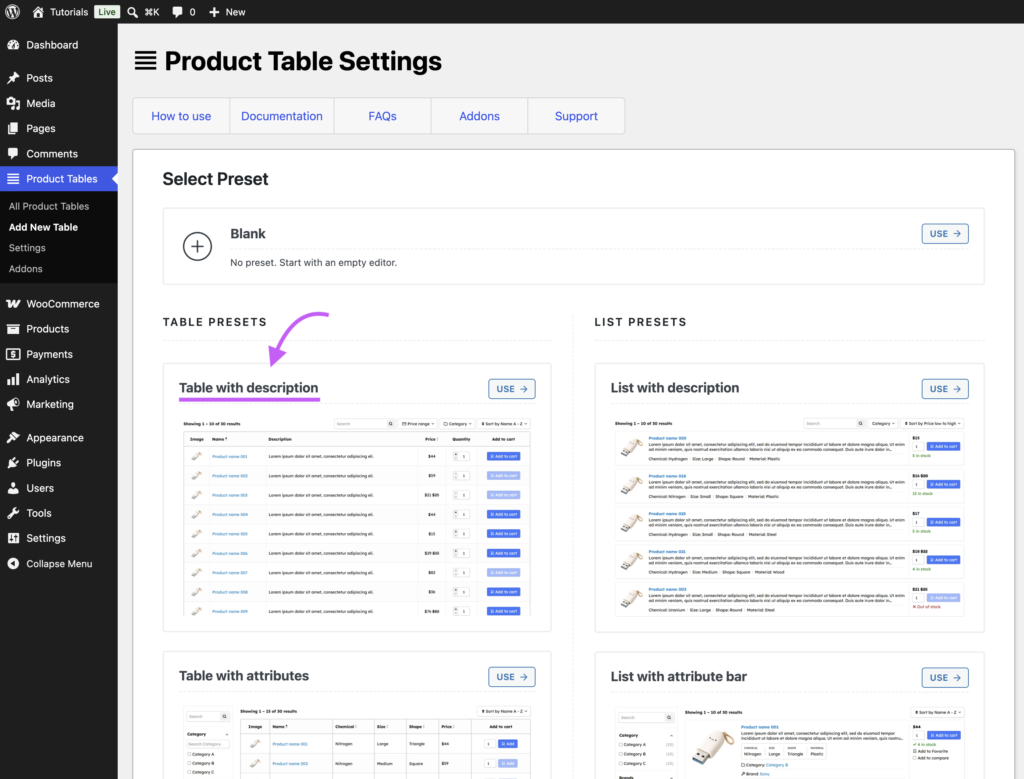Open All Product Tables submenu item
This screenshot has width=1024, height=779.
[x=49, y=206]
